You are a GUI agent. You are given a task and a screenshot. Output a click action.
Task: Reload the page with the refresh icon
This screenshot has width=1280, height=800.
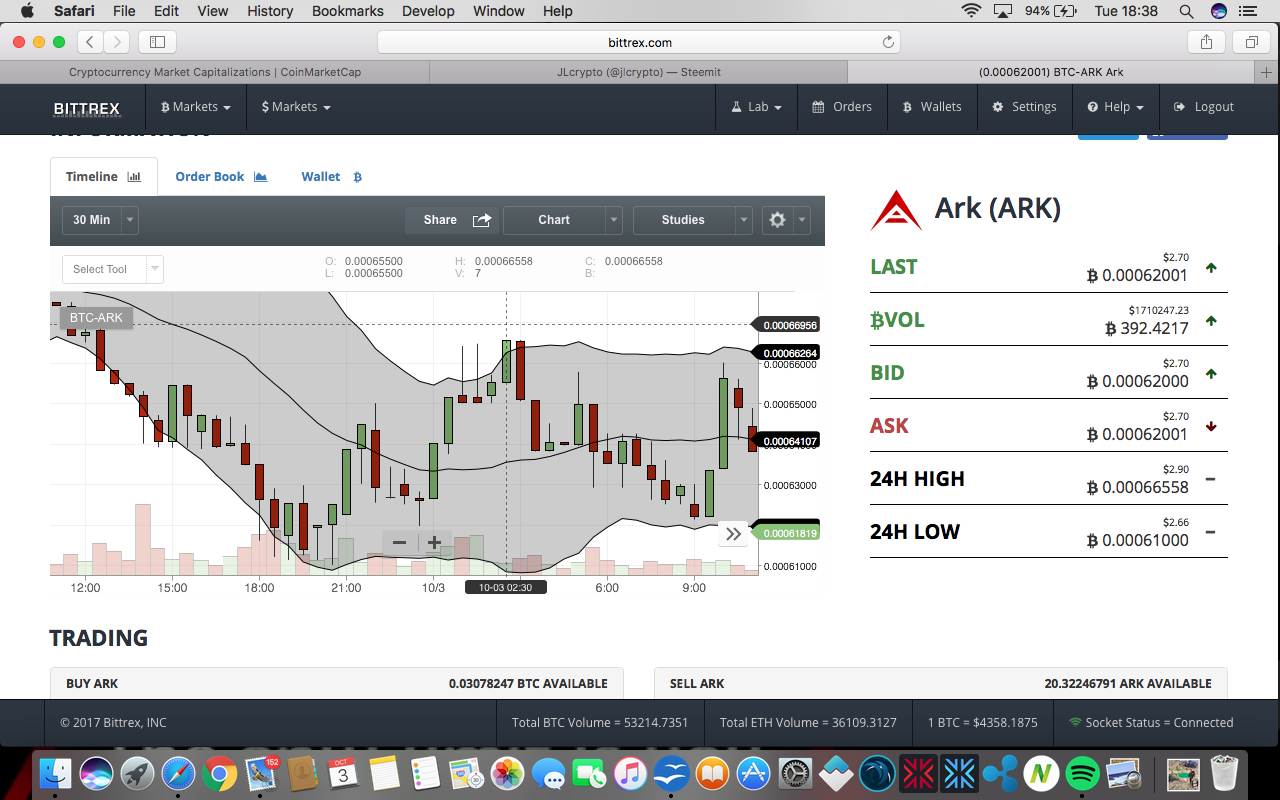[888, 42]
